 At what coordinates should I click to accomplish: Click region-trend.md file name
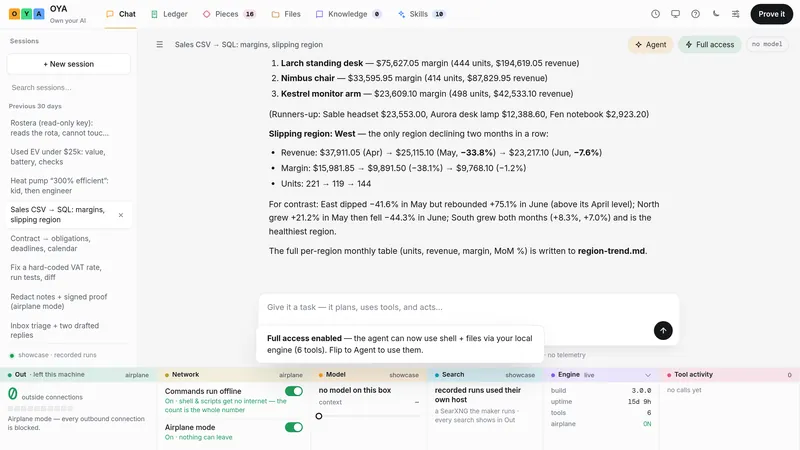click(x=611, y=251)
